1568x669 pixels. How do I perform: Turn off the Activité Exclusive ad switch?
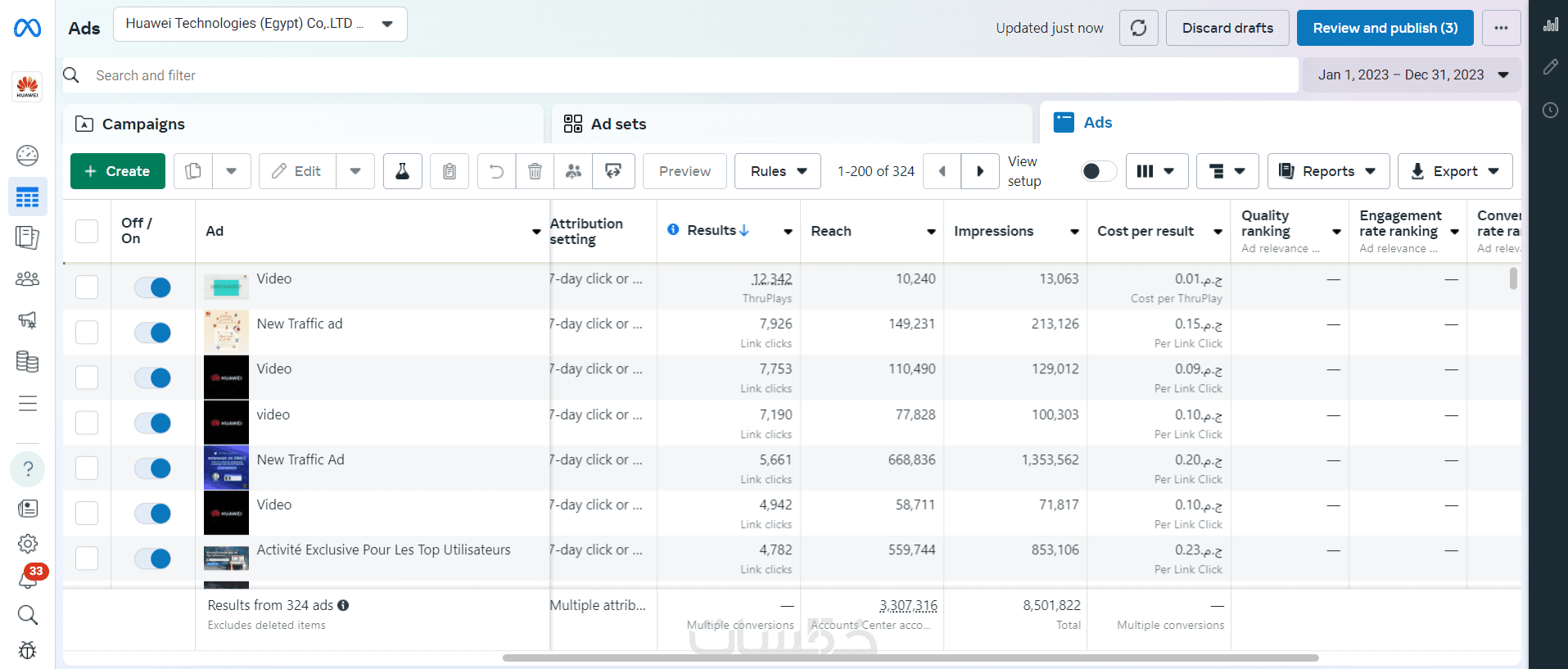(152, 558)
